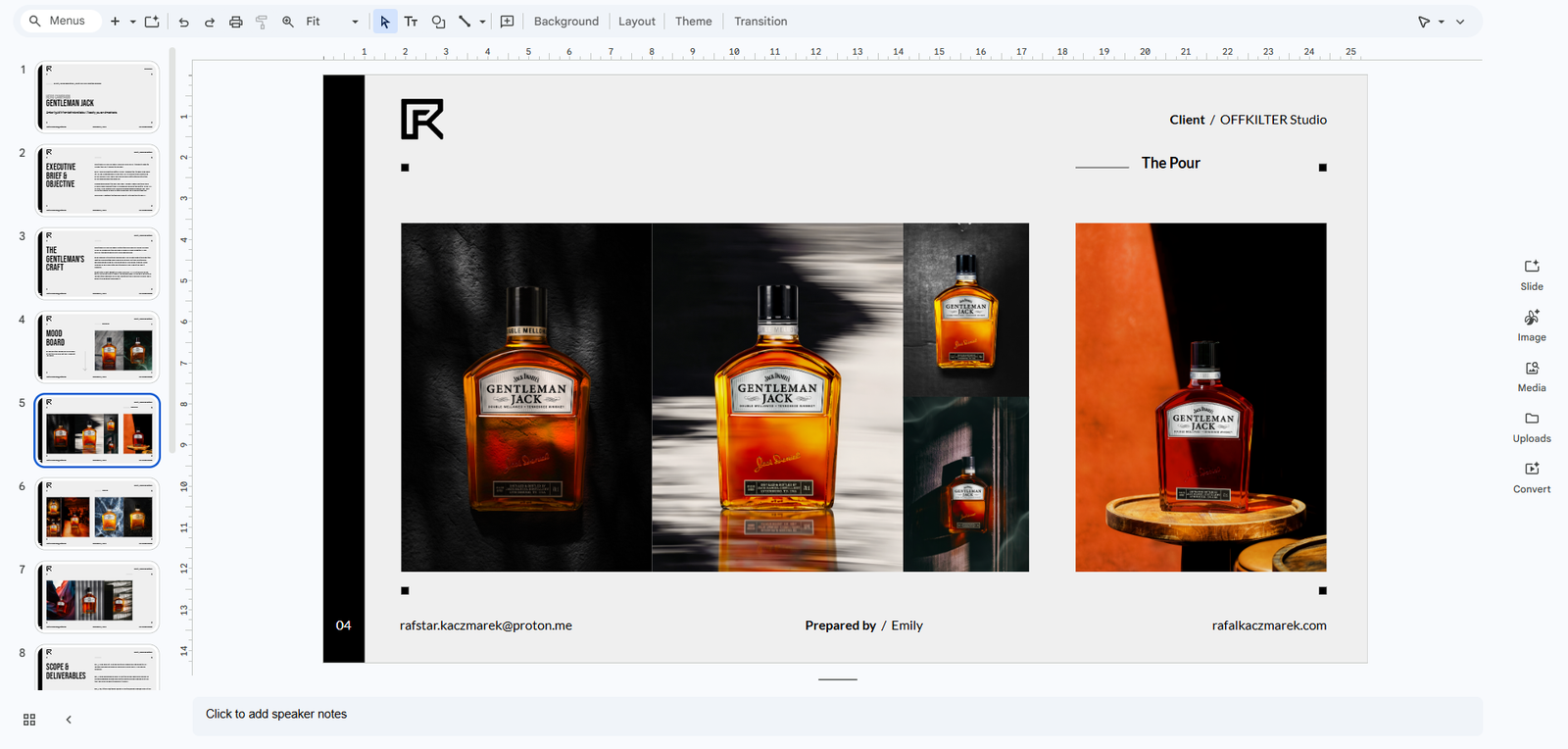
Task: Open the Uploads folder button
Action: [x=1532, y=426]
